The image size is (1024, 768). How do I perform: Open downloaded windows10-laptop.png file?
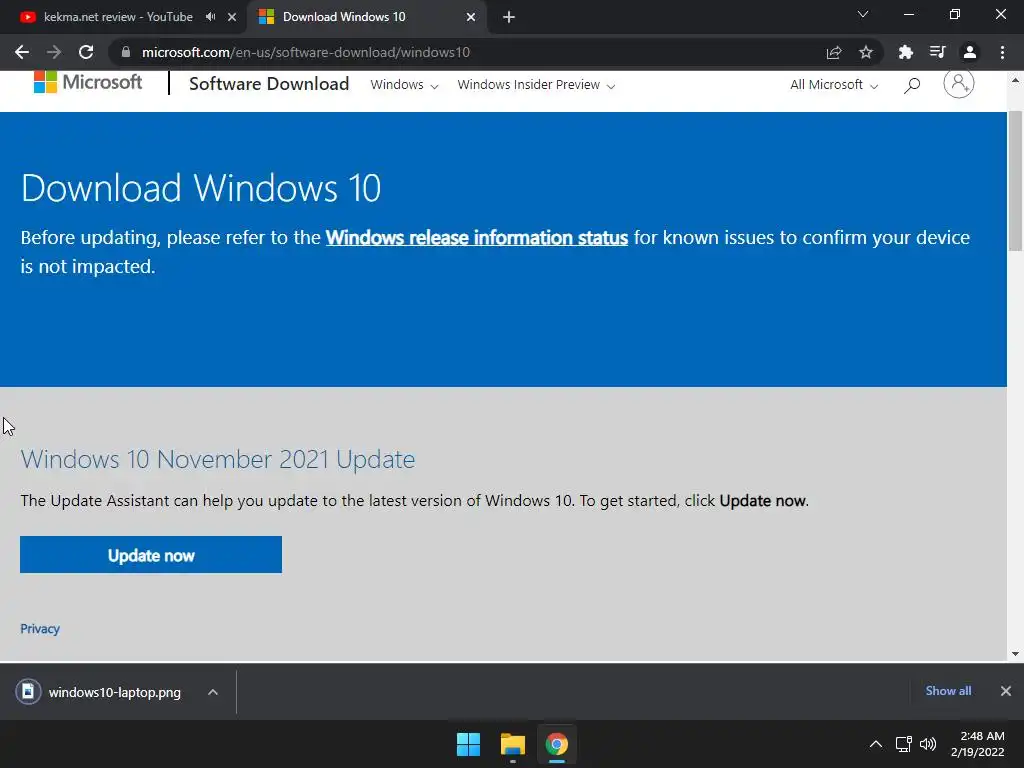click(x=99, y=692)
